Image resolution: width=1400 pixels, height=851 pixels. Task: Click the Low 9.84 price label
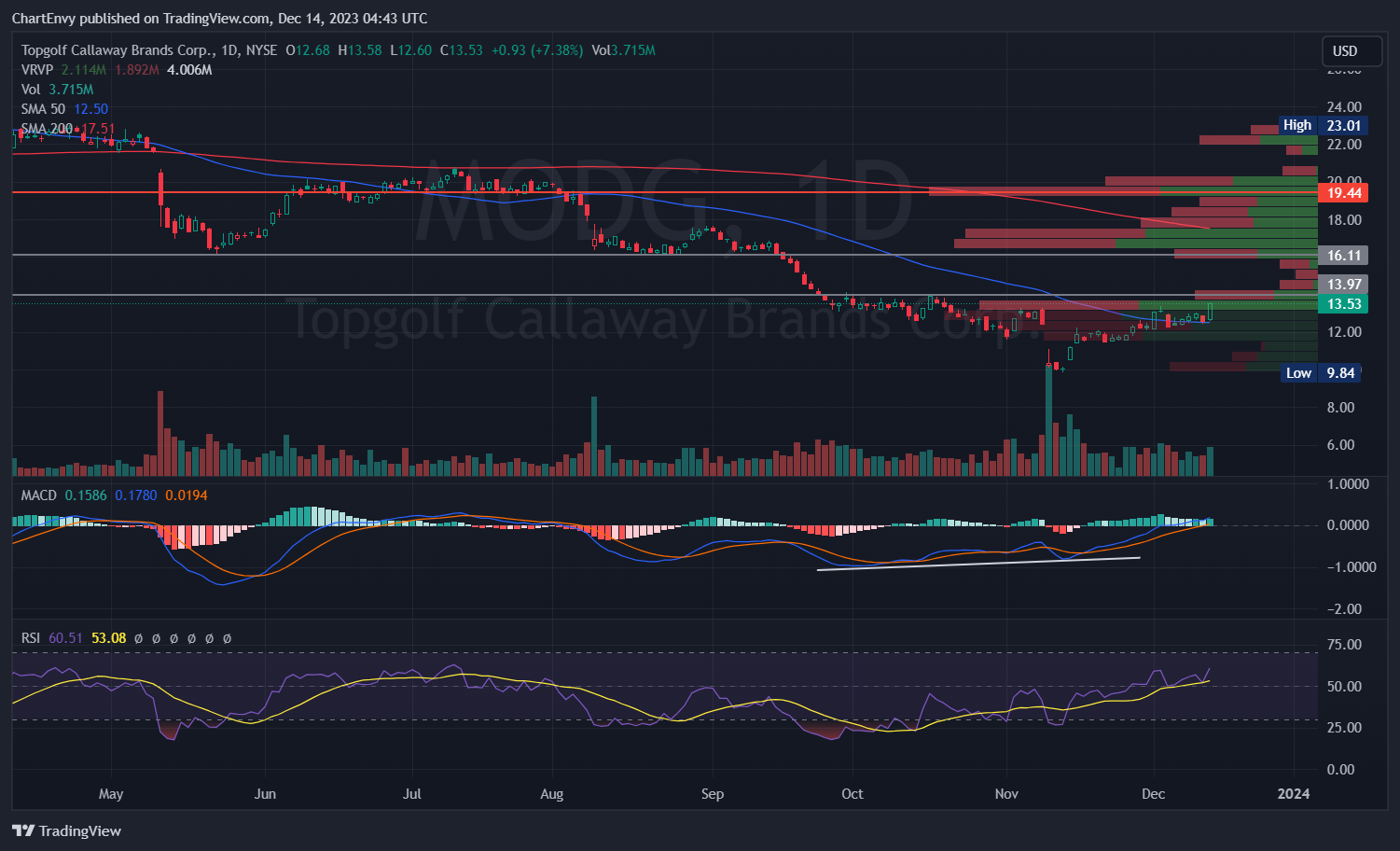click(x=1321, y=372)
